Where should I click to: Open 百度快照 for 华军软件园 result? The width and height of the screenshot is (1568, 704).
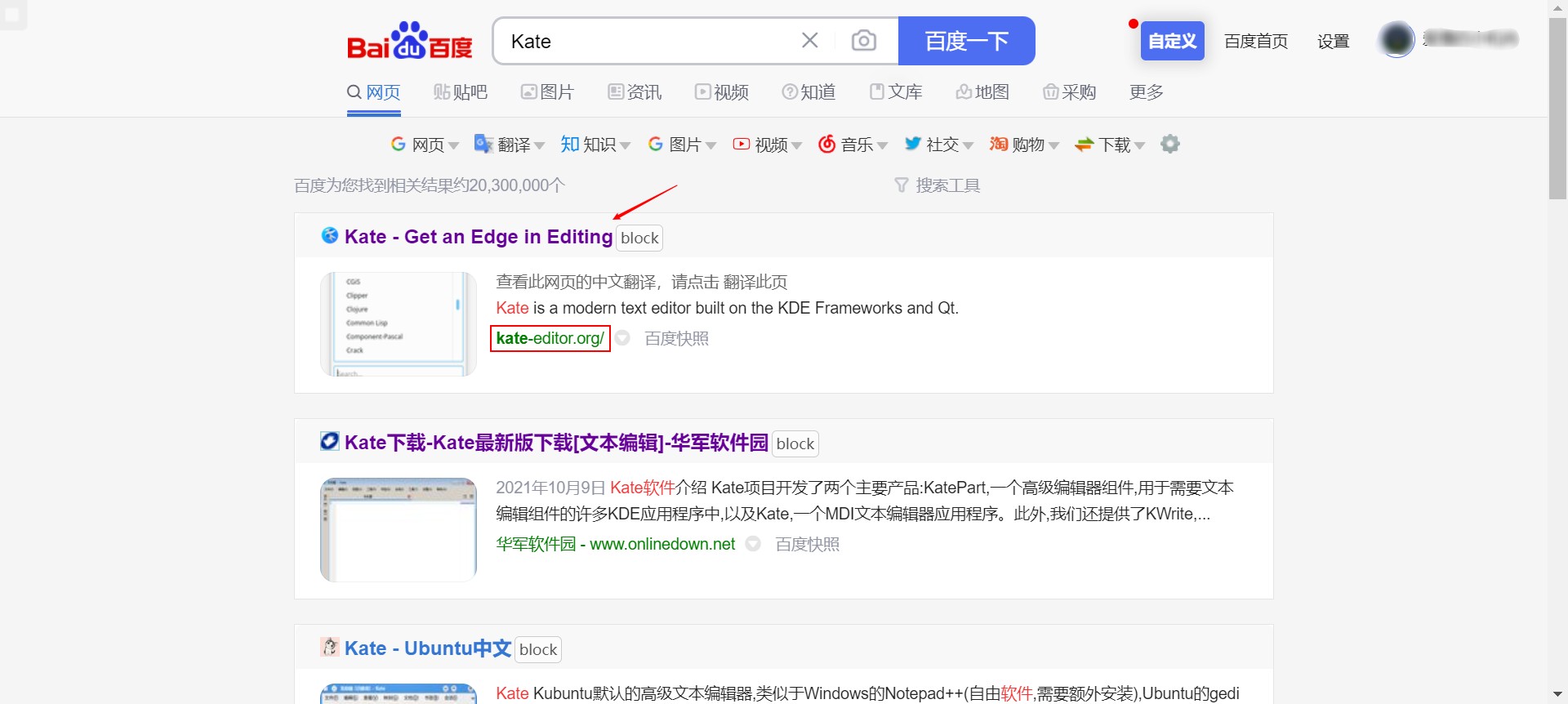[808, 544]
